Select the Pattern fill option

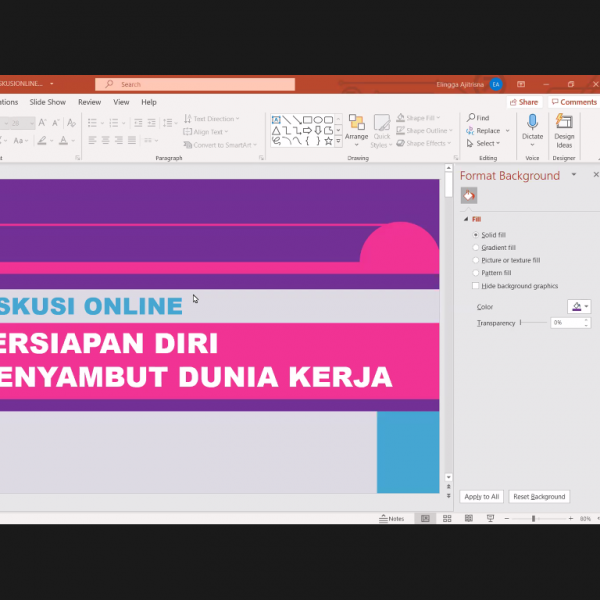pyautogui.click(x=476, y=273)
